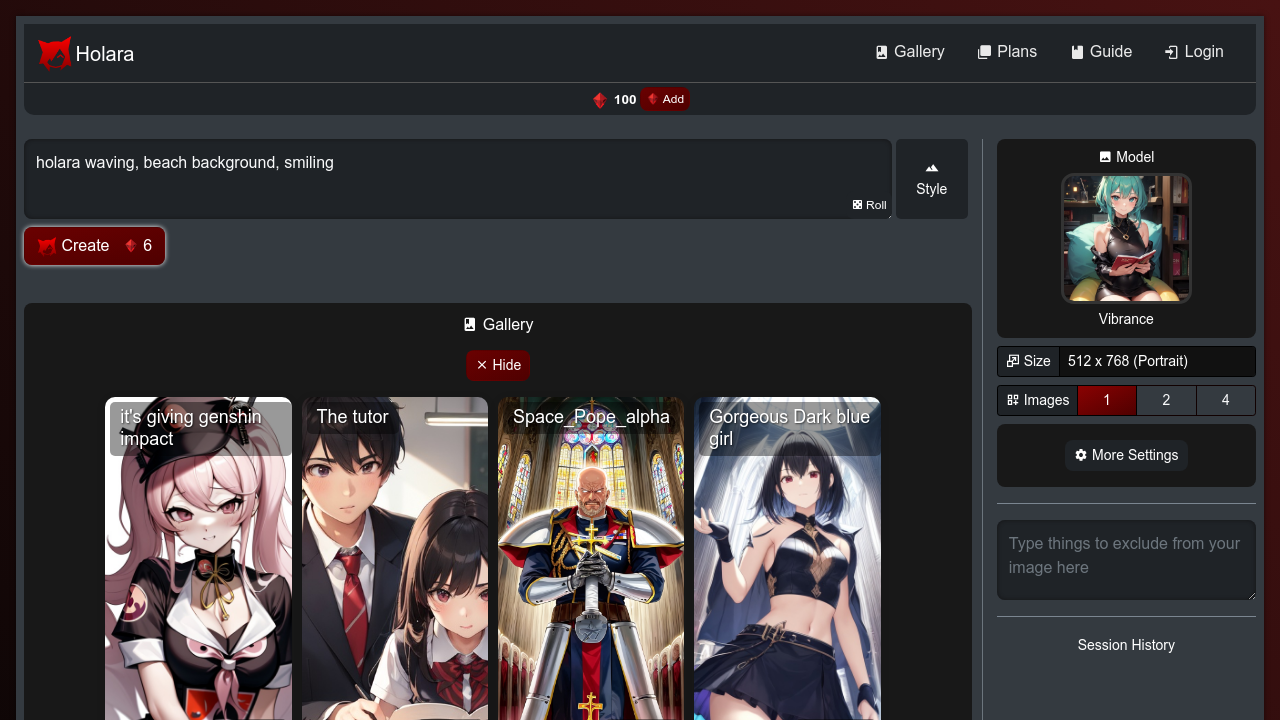
Task: Expand the More Settings options
Action: (1126, 455)
